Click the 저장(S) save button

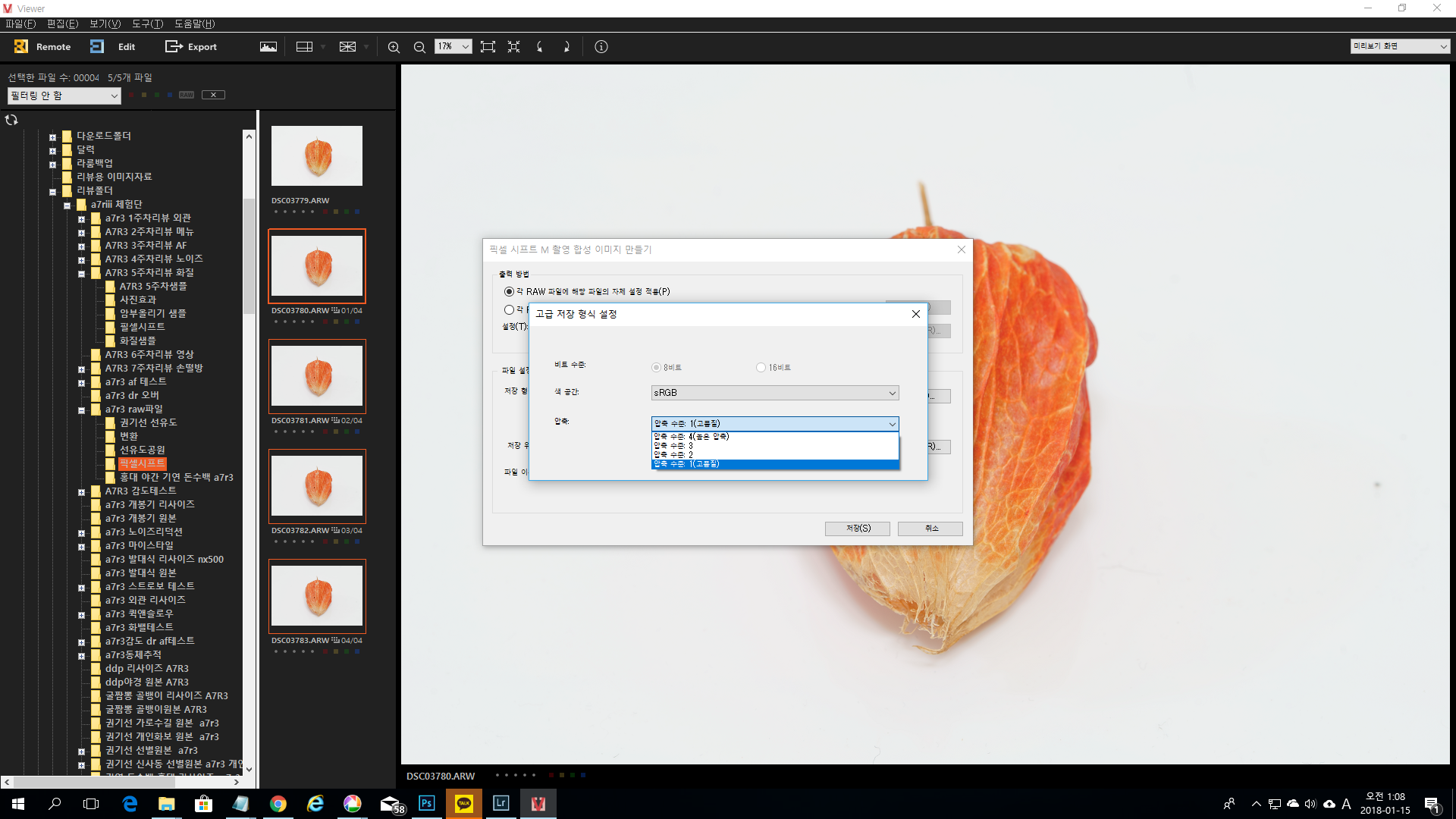point(858,529)
